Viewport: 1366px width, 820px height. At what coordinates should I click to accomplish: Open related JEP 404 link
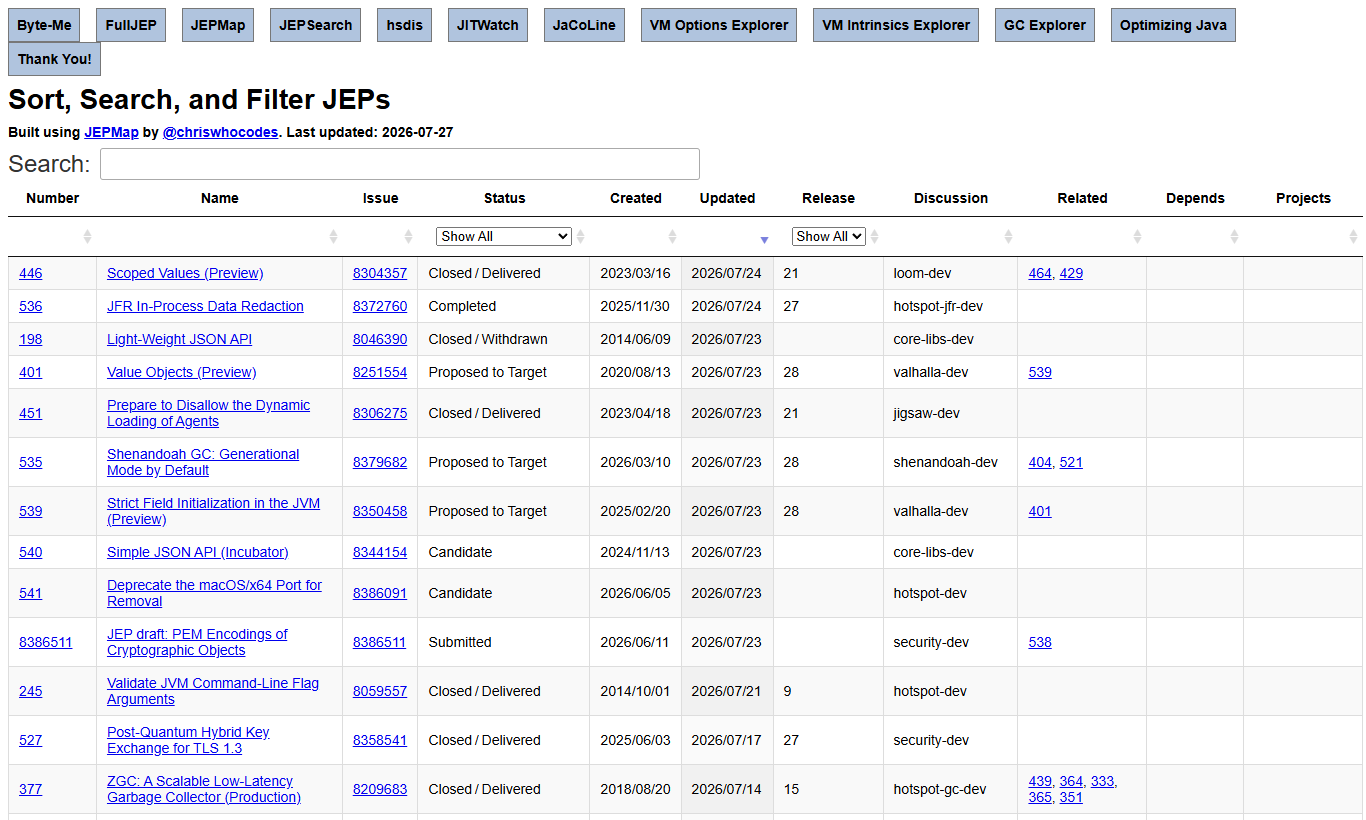[1040, 462]
